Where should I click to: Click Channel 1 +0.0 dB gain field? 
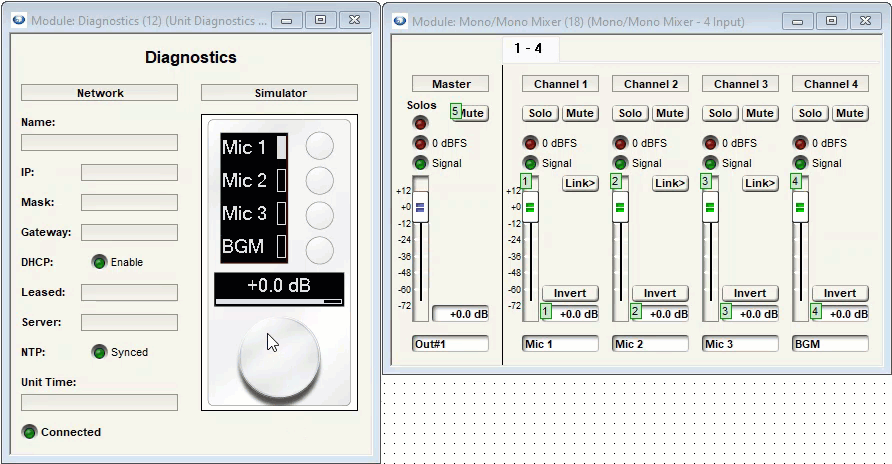click(570, 314)
